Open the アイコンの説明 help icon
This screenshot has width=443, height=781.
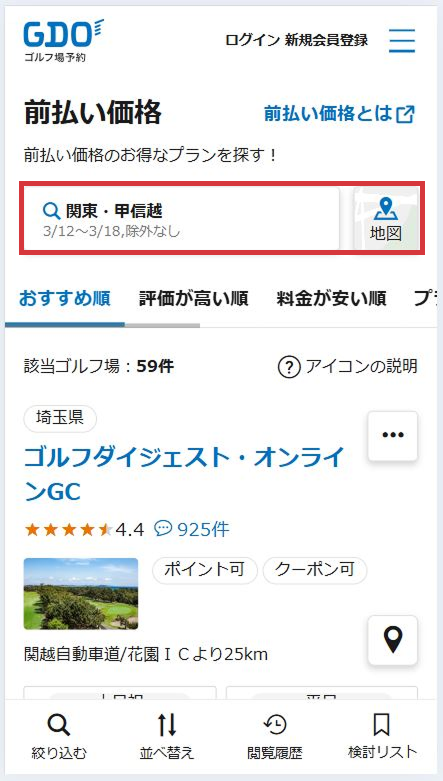pyautogui.click(x=289, y=368)
